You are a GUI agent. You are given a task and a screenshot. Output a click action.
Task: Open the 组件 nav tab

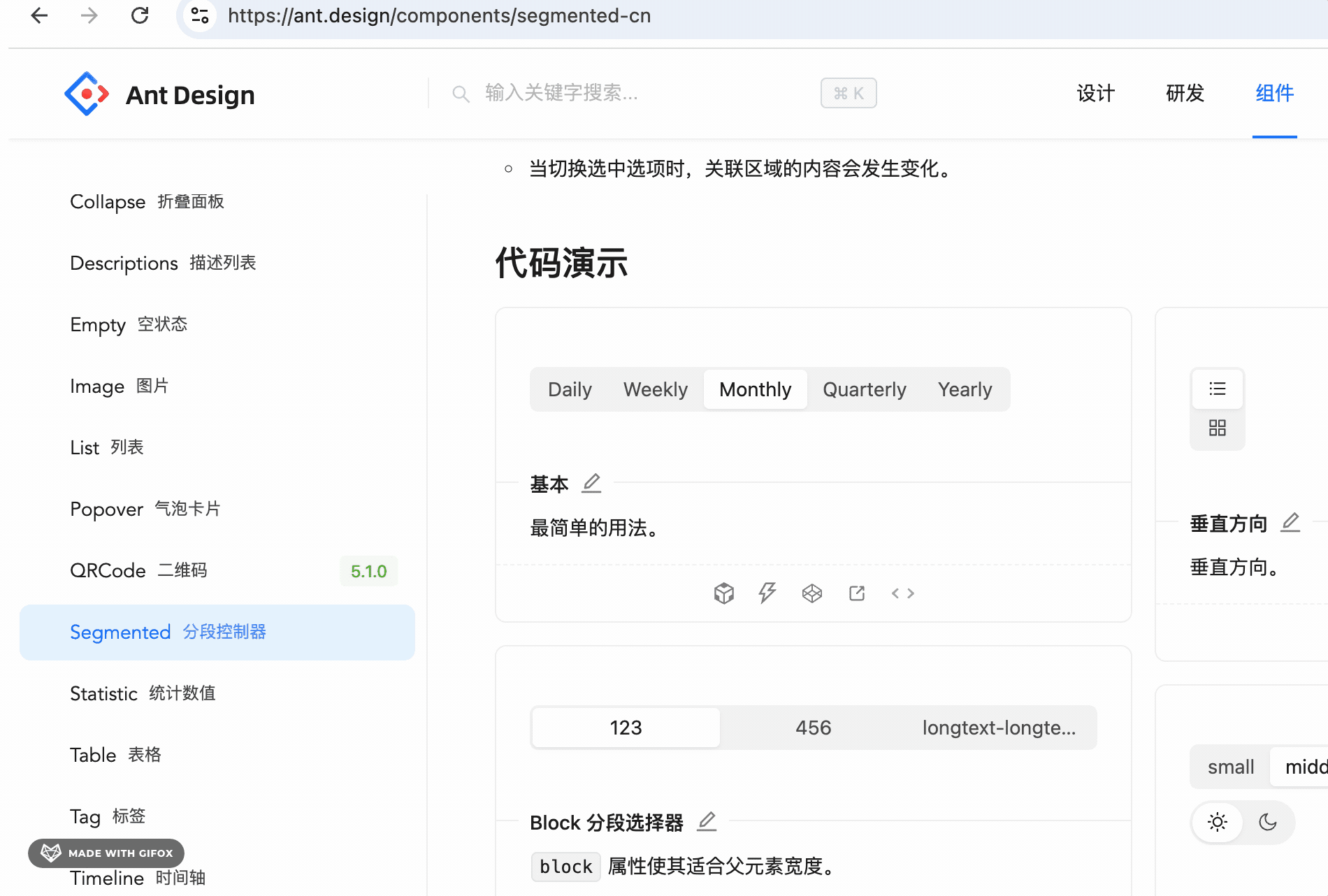click(x=1275, y=94)
